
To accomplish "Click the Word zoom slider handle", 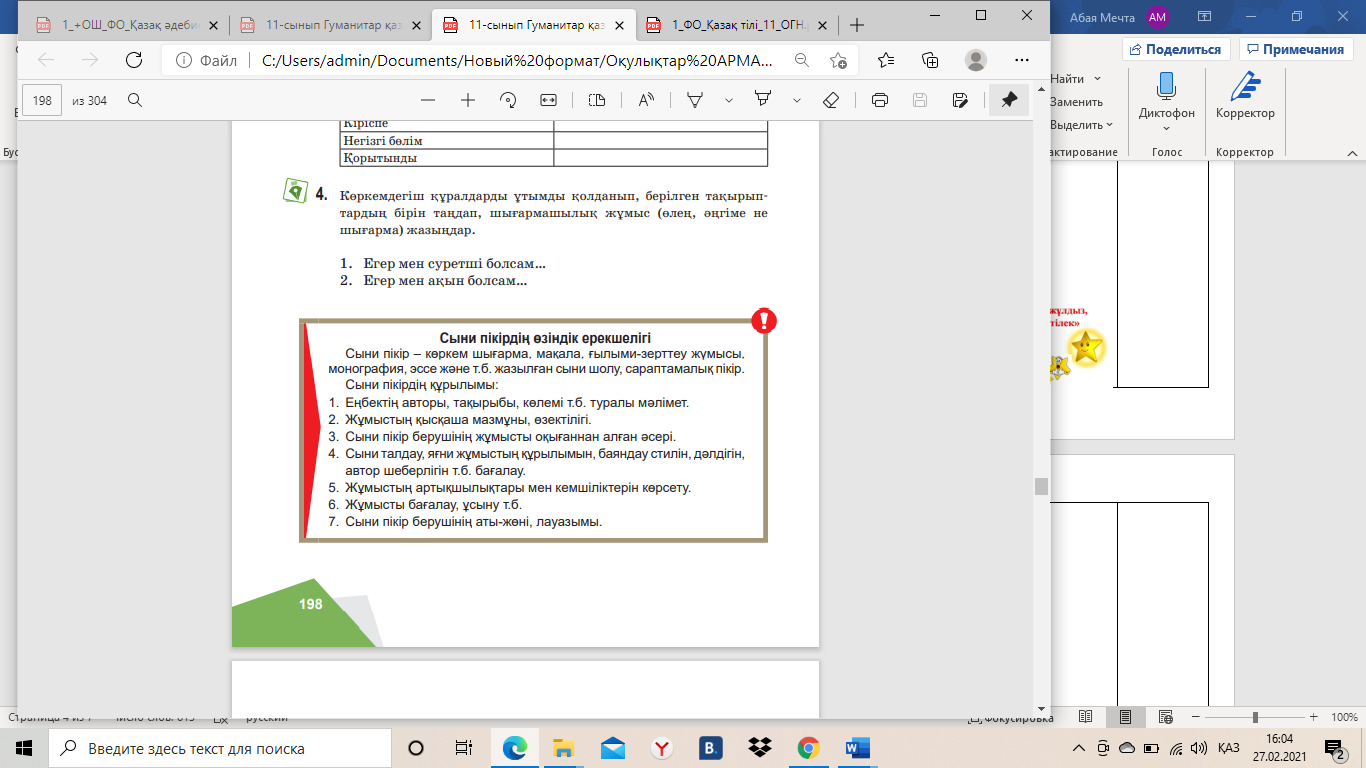I will (x=1255, y=717).
